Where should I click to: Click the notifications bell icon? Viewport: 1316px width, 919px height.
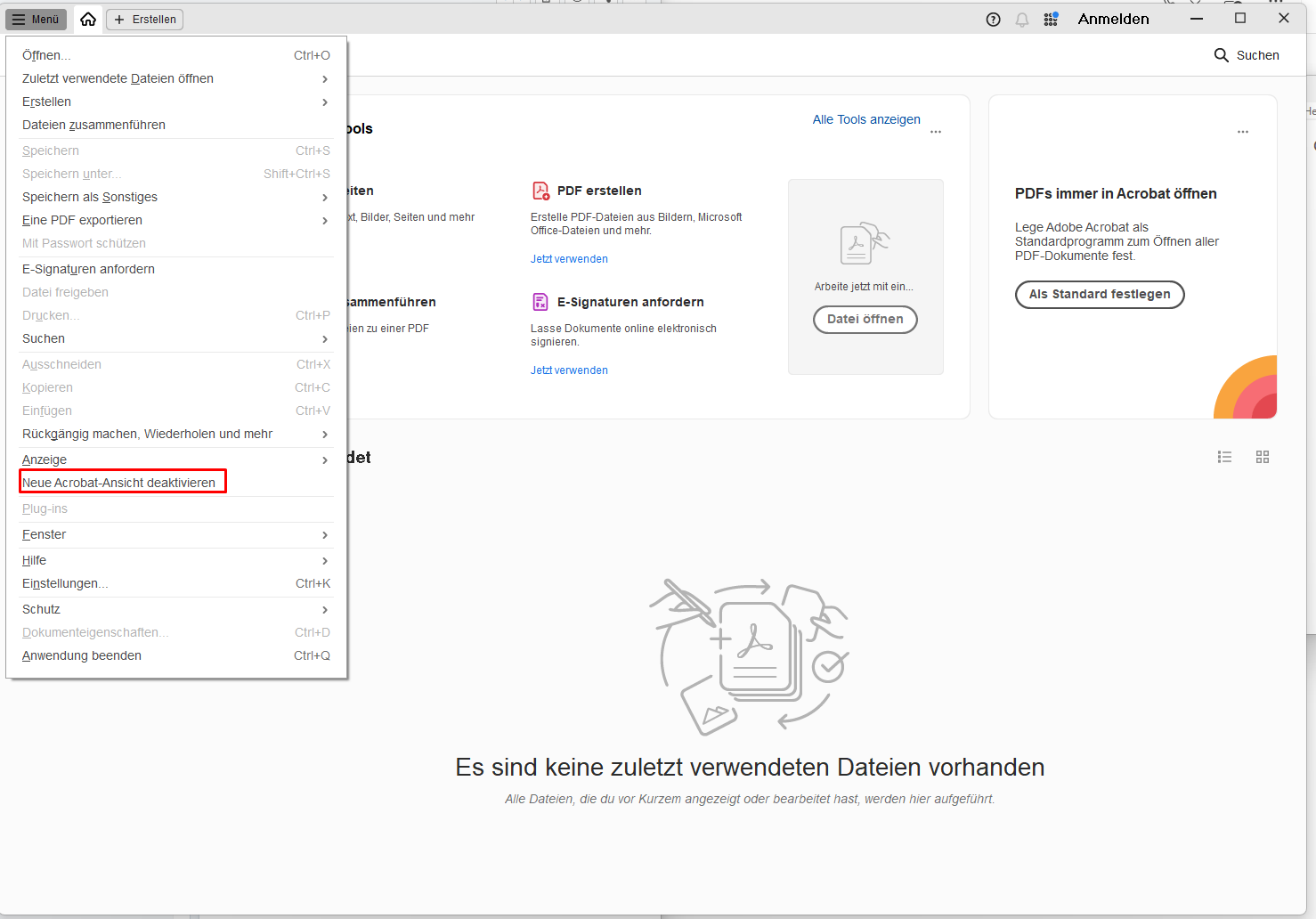(x=1021, y=20)
